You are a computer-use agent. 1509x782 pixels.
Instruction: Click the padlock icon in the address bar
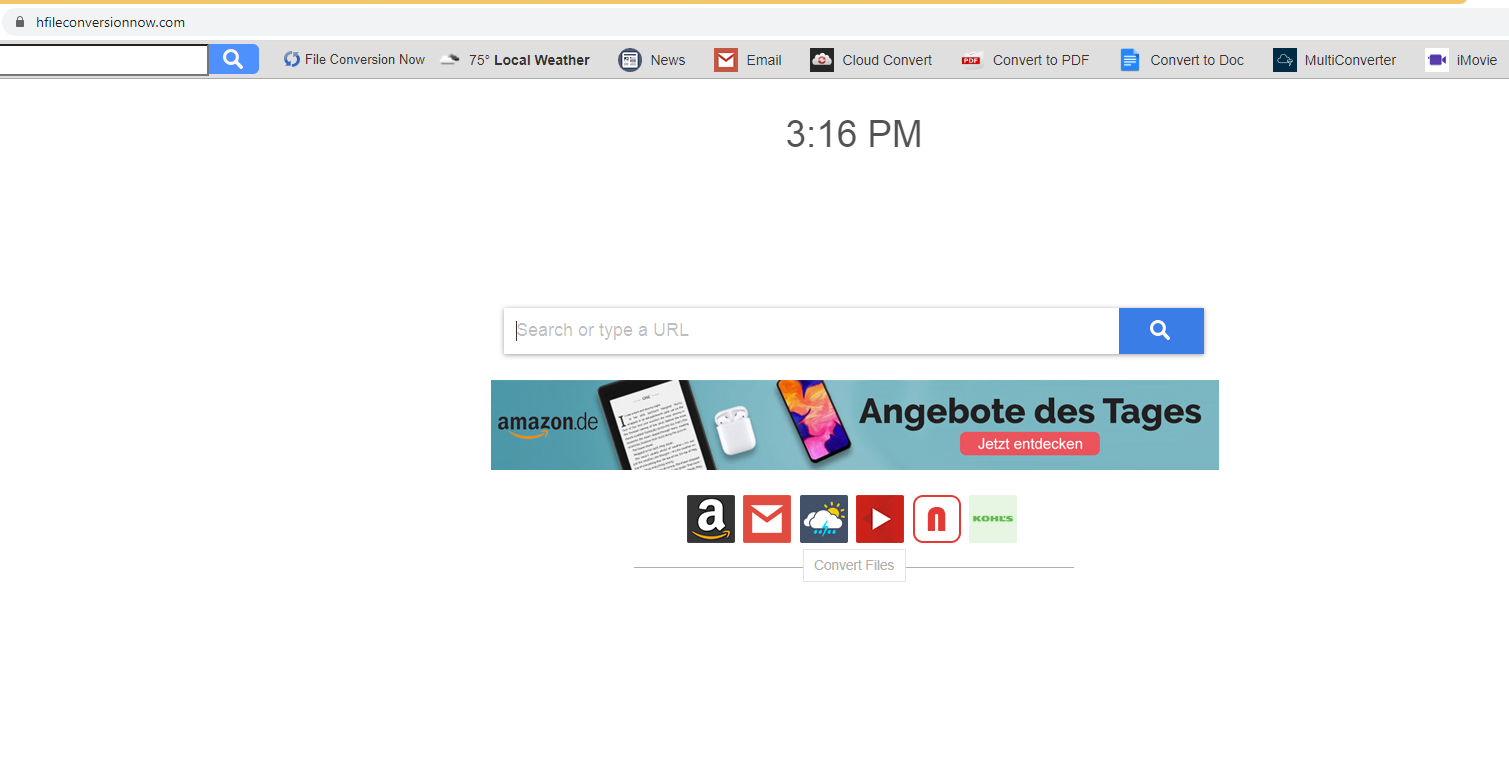point(18,22)
